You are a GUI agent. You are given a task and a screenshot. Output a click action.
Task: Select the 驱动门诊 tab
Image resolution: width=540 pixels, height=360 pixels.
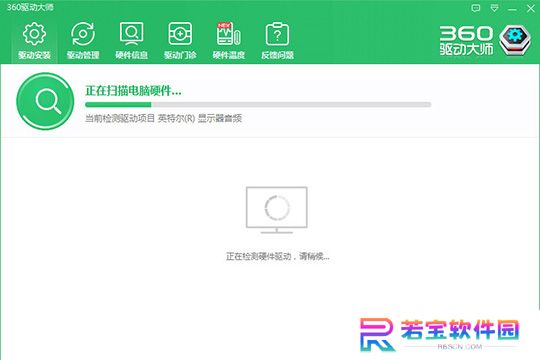tap(180, 41)
